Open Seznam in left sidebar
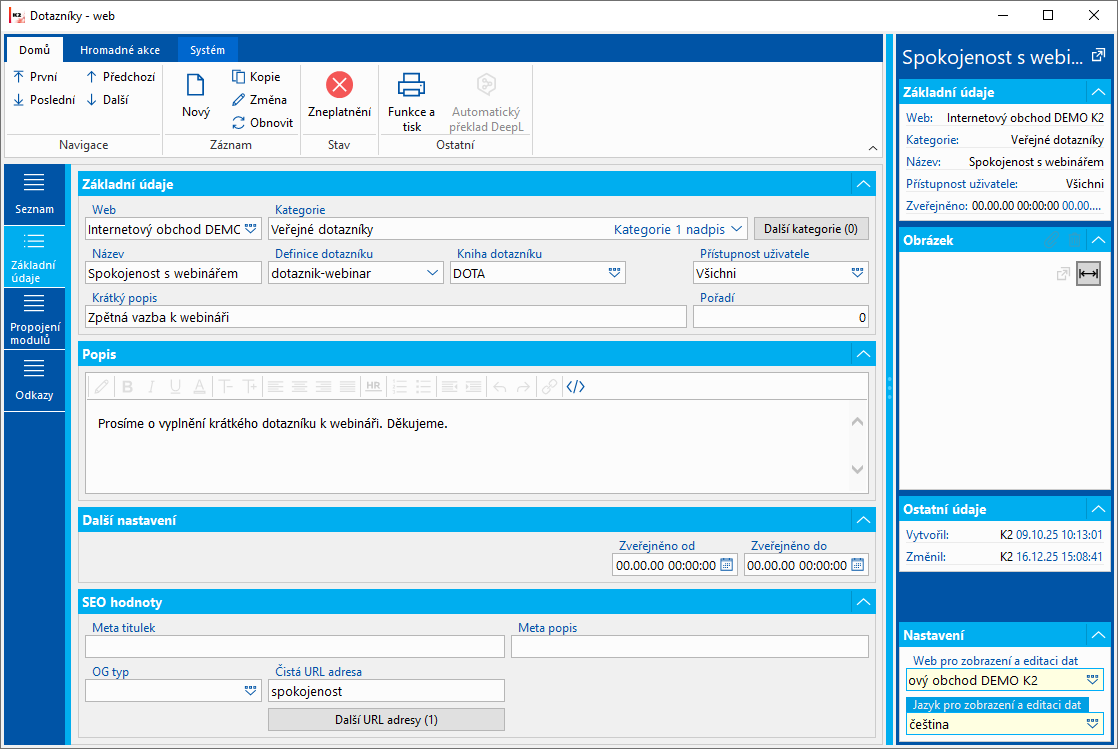1118x749 pixels. click(34, 193)
